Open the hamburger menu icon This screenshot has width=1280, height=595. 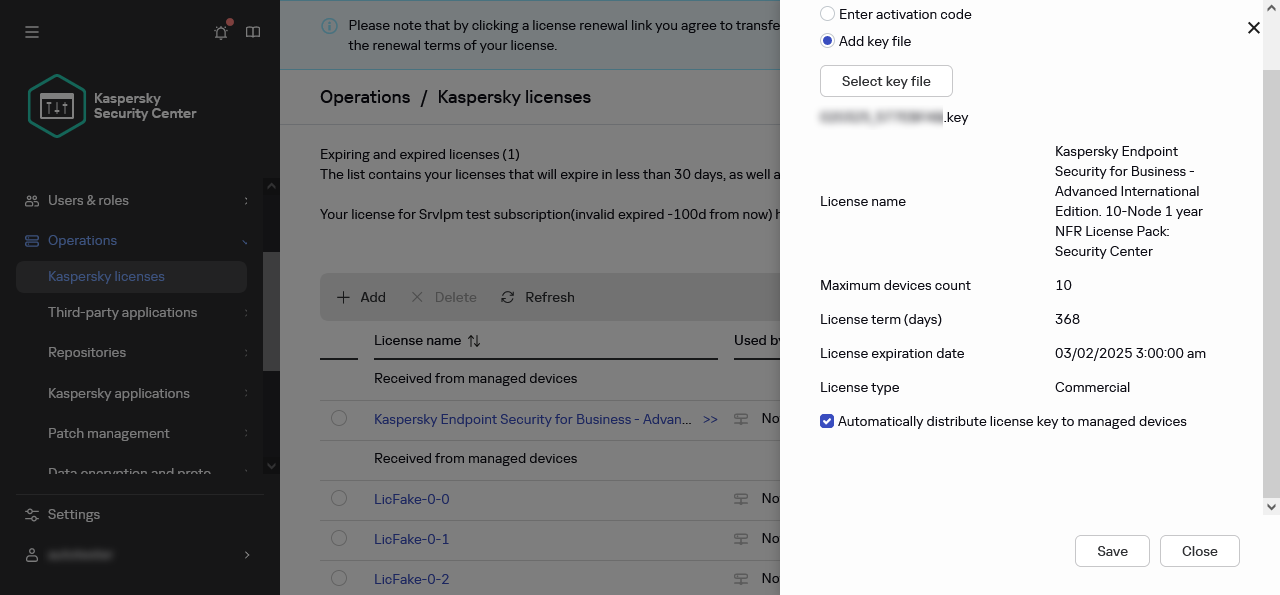point(32,32)
